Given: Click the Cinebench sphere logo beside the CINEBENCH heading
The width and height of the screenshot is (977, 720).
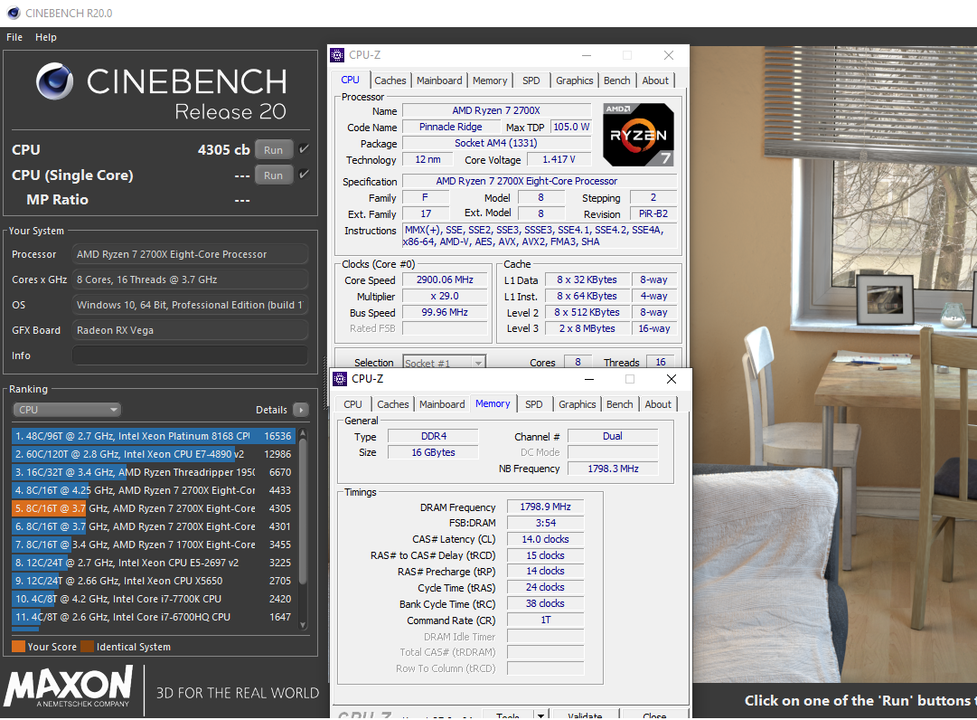Looking at the screenshot, I should tap(54, 82).
